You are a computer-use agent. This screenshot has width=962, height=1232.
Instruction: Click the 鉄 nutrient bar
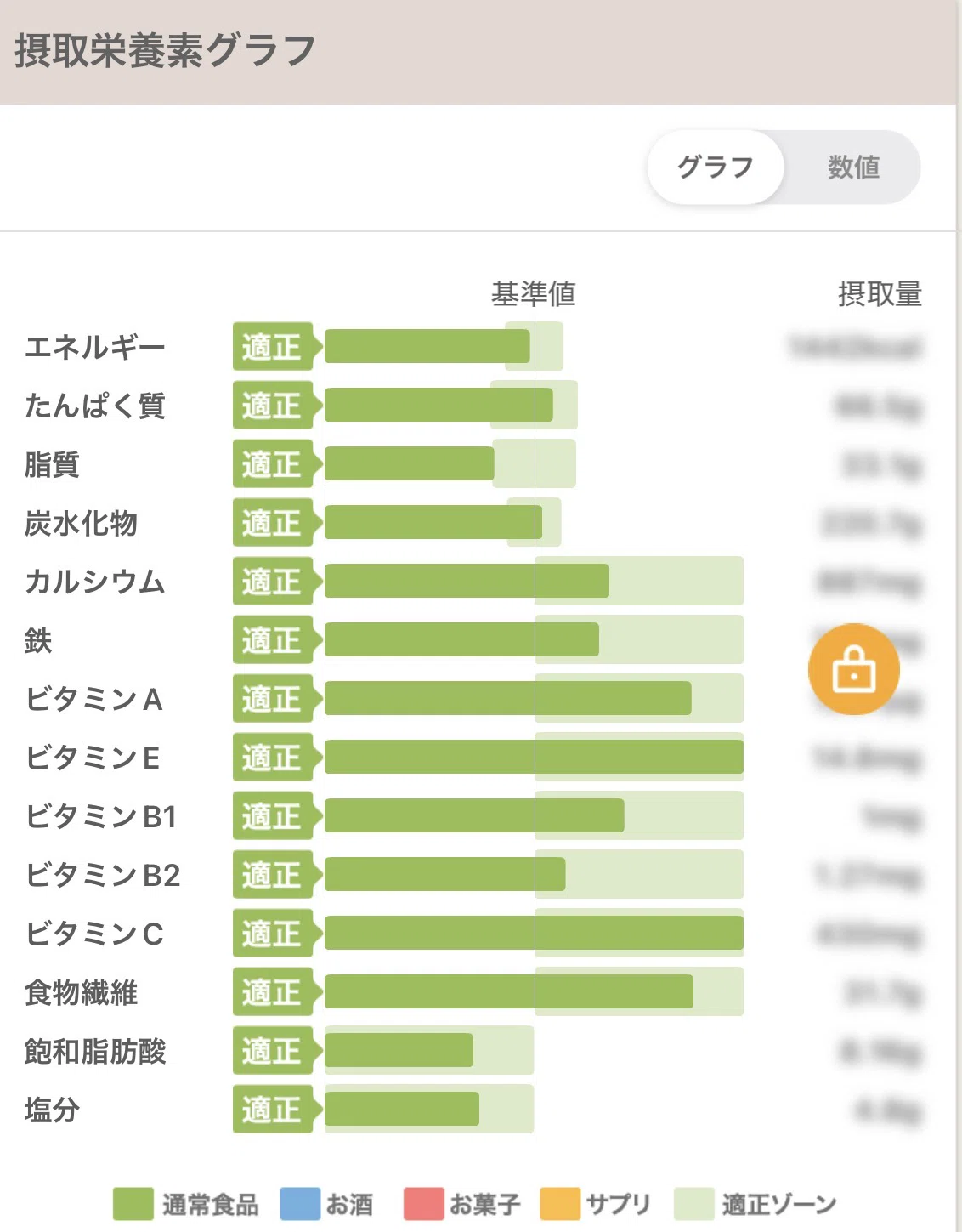pos(461,639)
